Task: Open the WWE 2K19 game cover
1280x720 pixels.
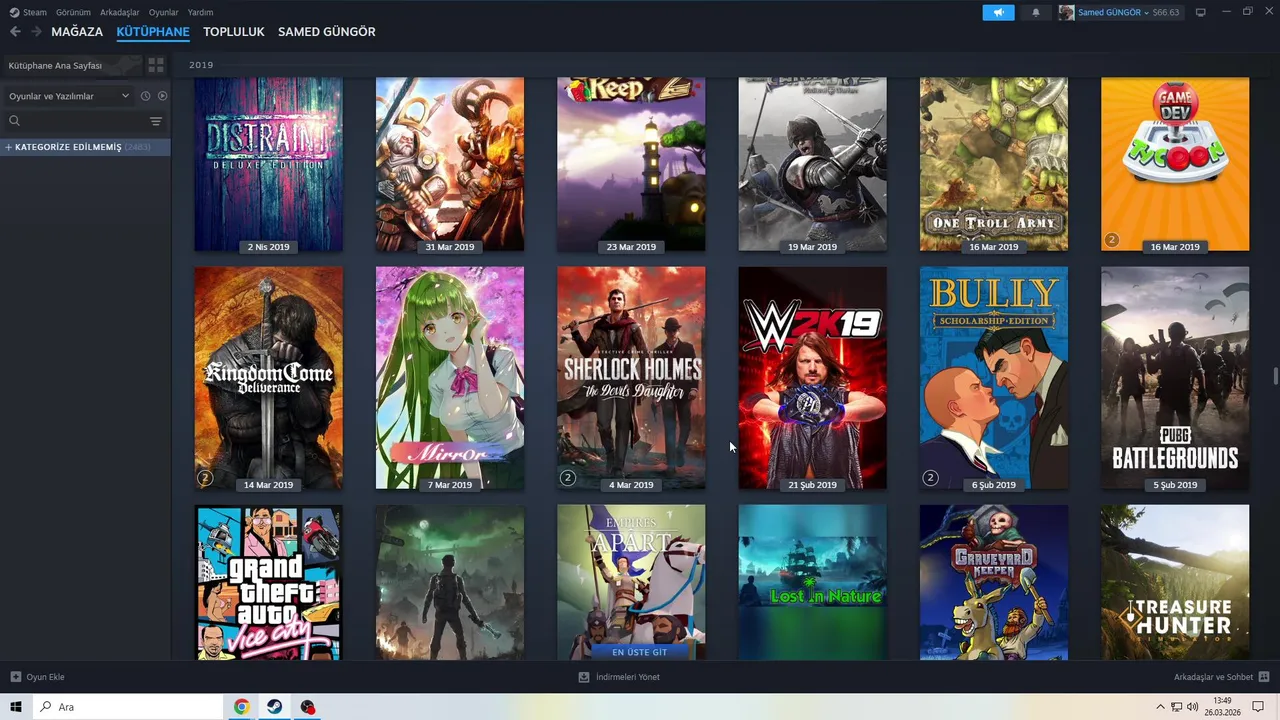Action: pyautogui.click(x=812, y=378)
